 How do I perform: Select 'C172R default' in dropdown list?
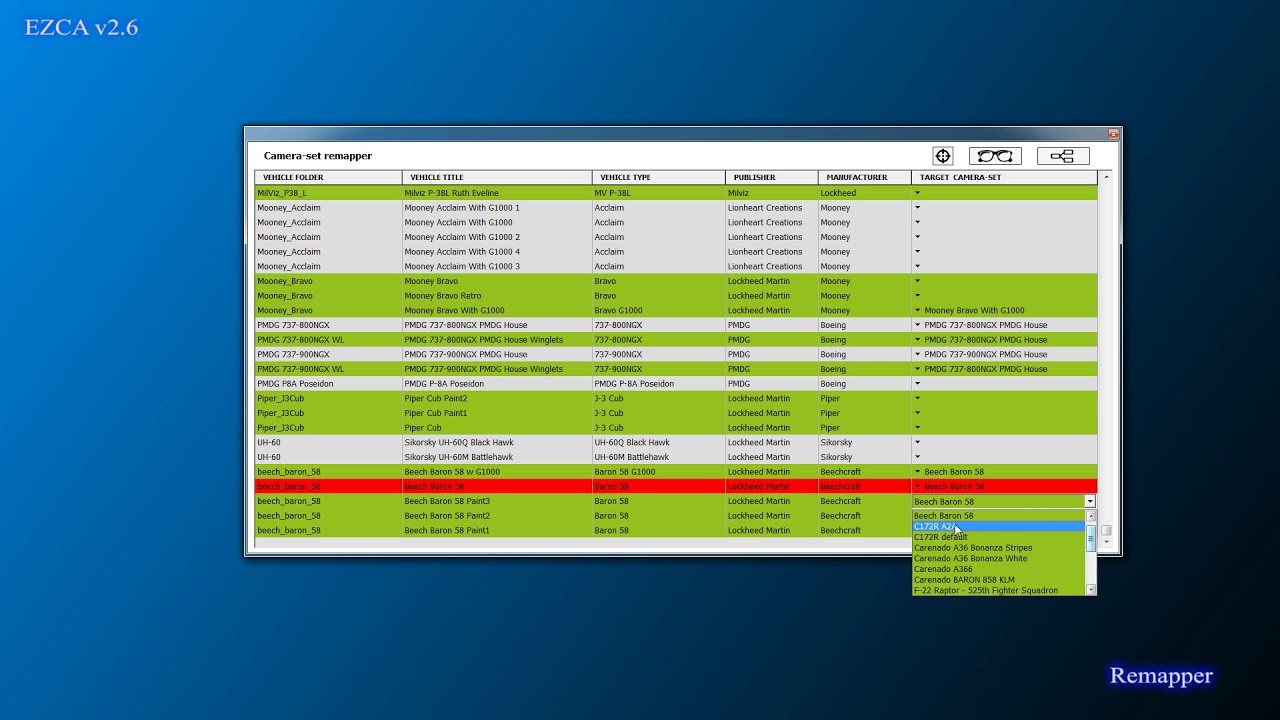pos(999,537)
